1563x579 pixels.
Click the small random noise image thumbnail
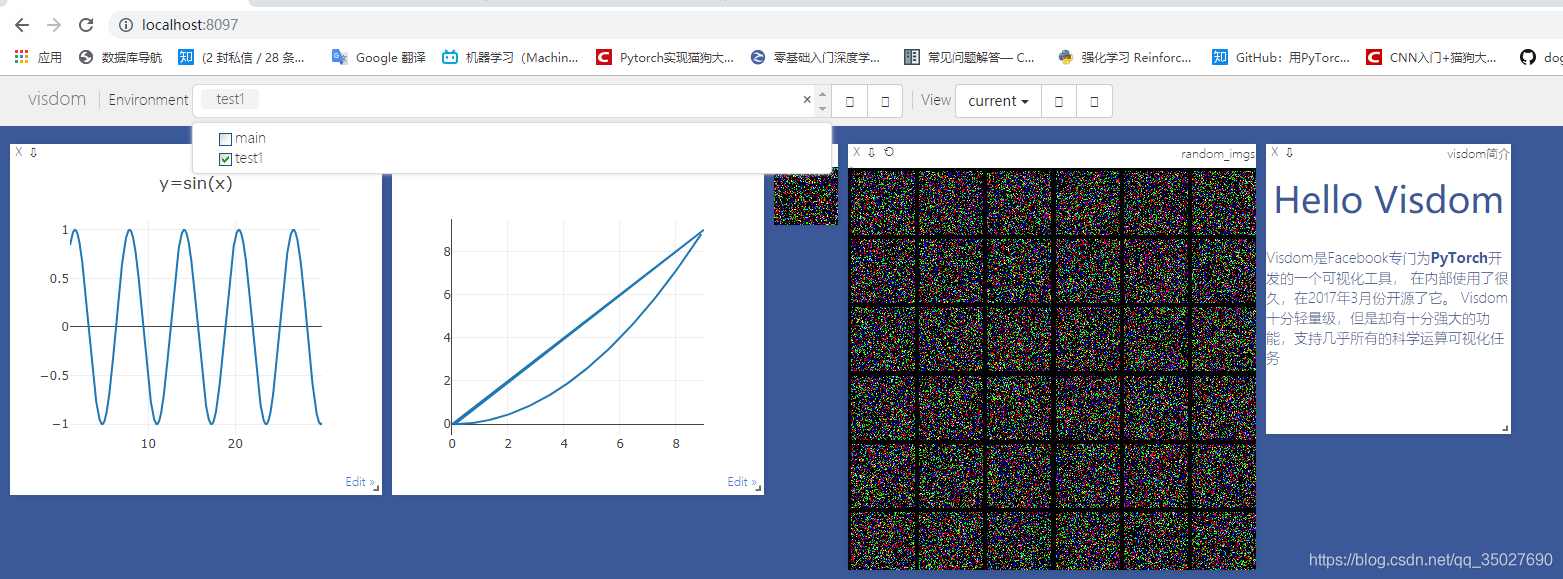(805, 196)
